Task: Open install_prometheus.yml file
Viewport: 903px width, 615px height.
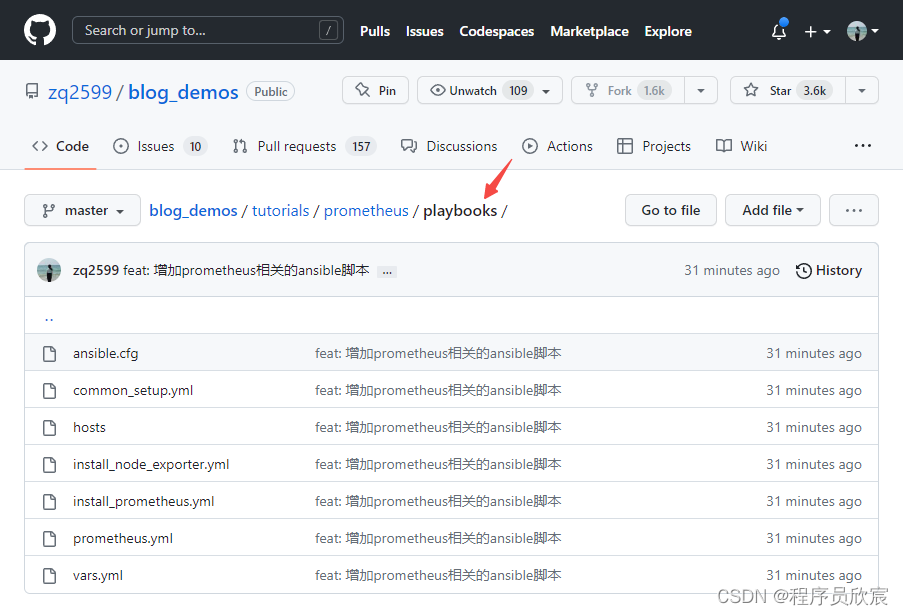Action: pyautogui.click(x=143, y=502)
